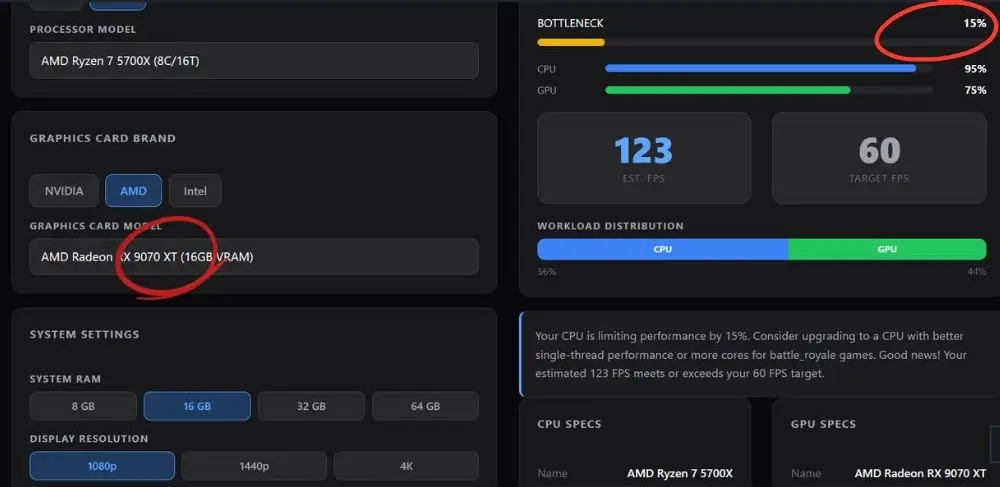Select Intel graphics card brand

point(195,191)
